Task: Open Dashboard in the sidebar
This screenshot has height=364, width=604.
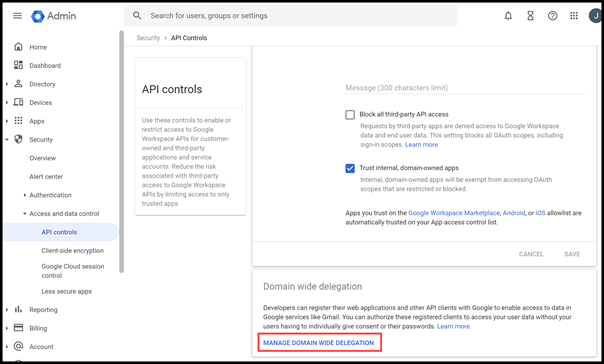Action: (45, 65)
